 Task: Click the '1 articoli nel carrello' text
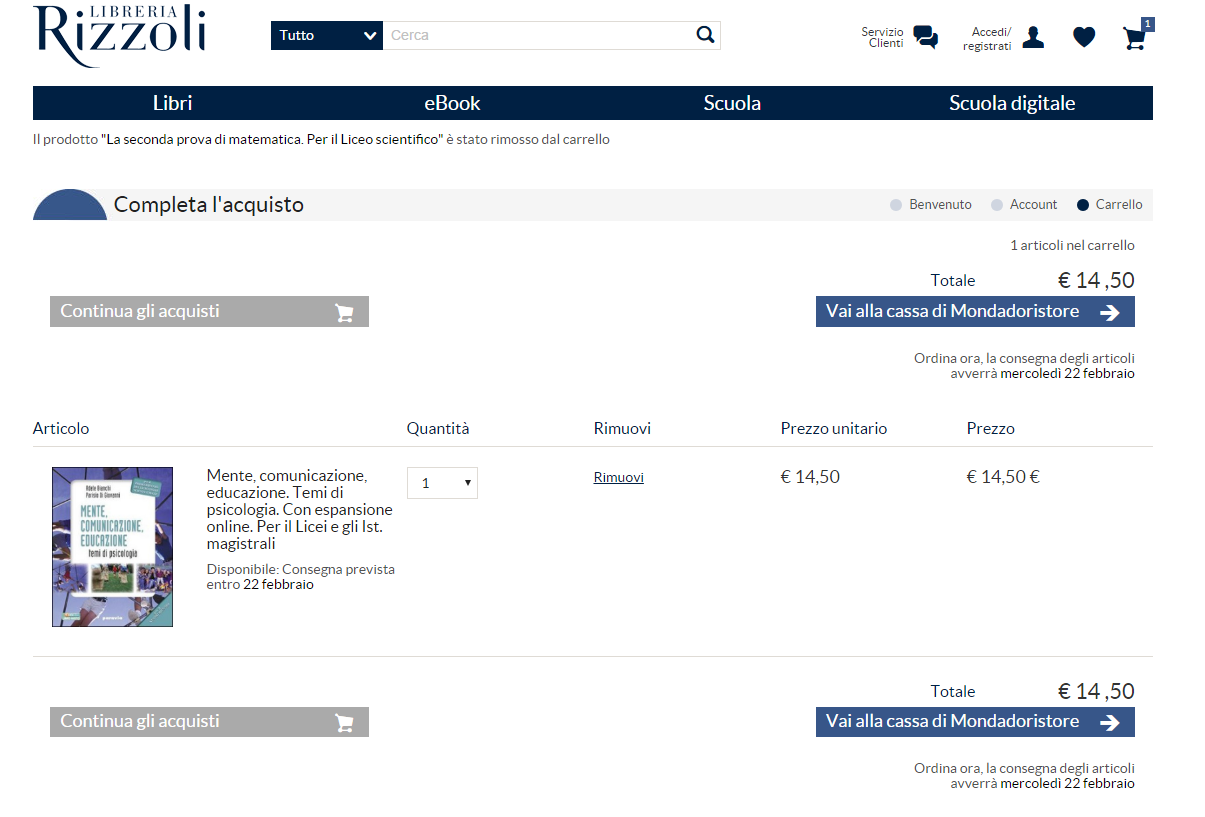tap(1072, 245)
